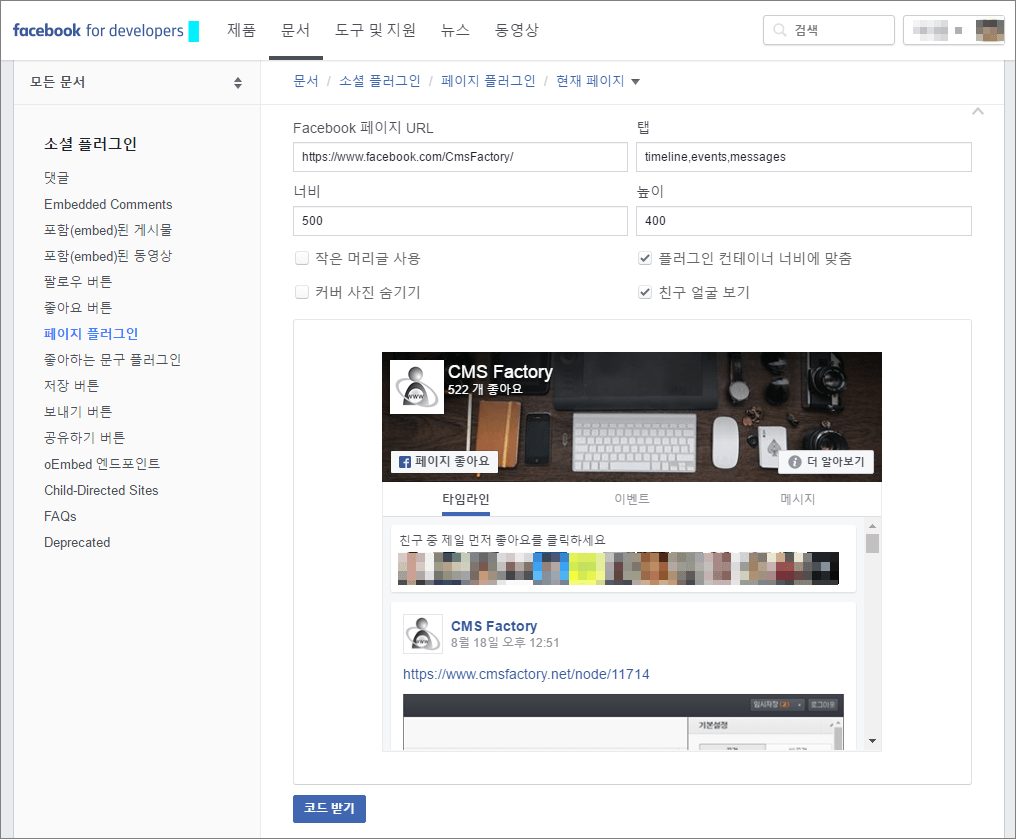
Task: Open Deprecated sidebar item
Action: point(77,542)
